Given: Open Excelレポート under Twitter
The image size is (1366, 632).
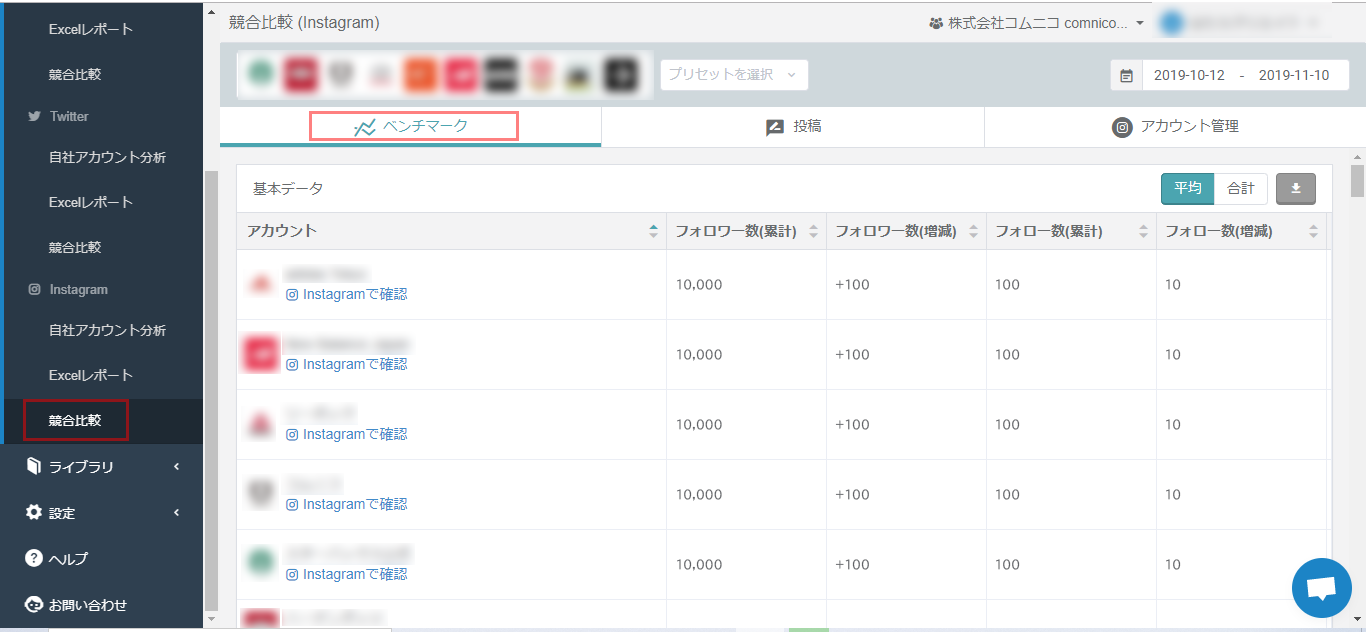Looking at the screenshot, I should [x=91, y=202].
